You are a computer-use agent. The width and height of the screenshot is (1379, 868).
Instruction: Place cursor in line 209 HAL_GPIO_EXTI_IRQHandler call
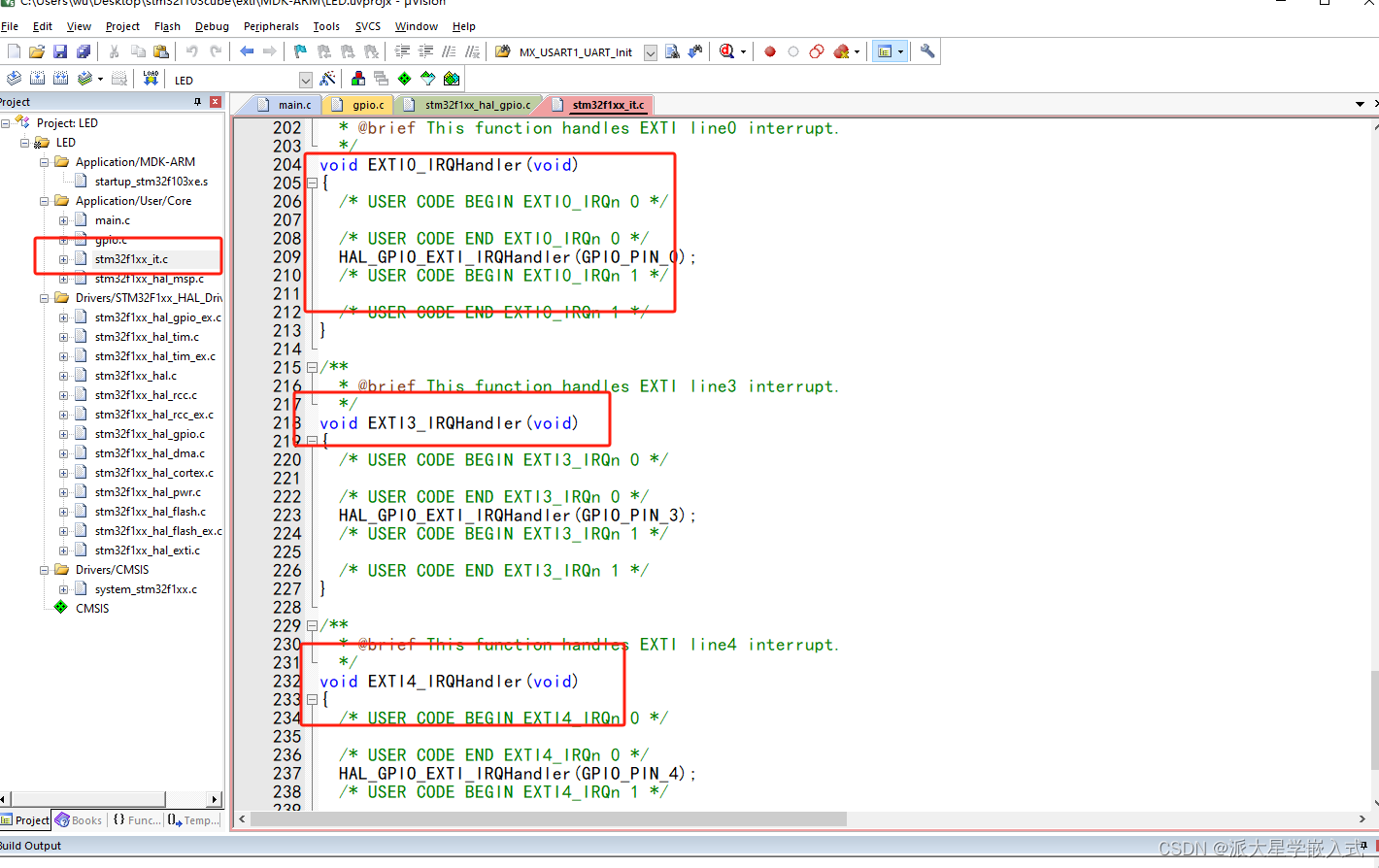pos(518,257)
